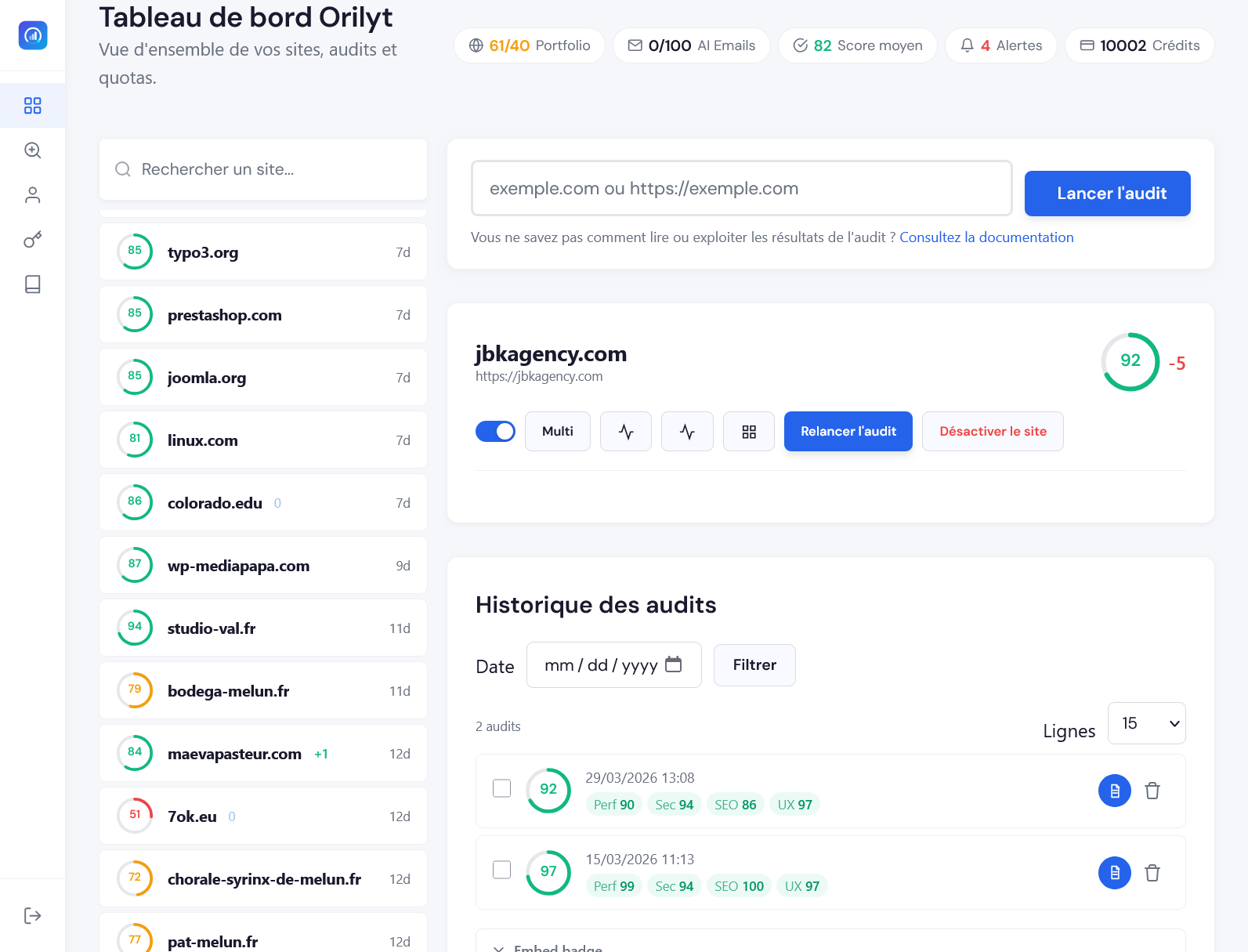This screenshot has width=1248, height=952.
Task: Toggle the jbkagency.com site monitoring switch
Action: 495,432
